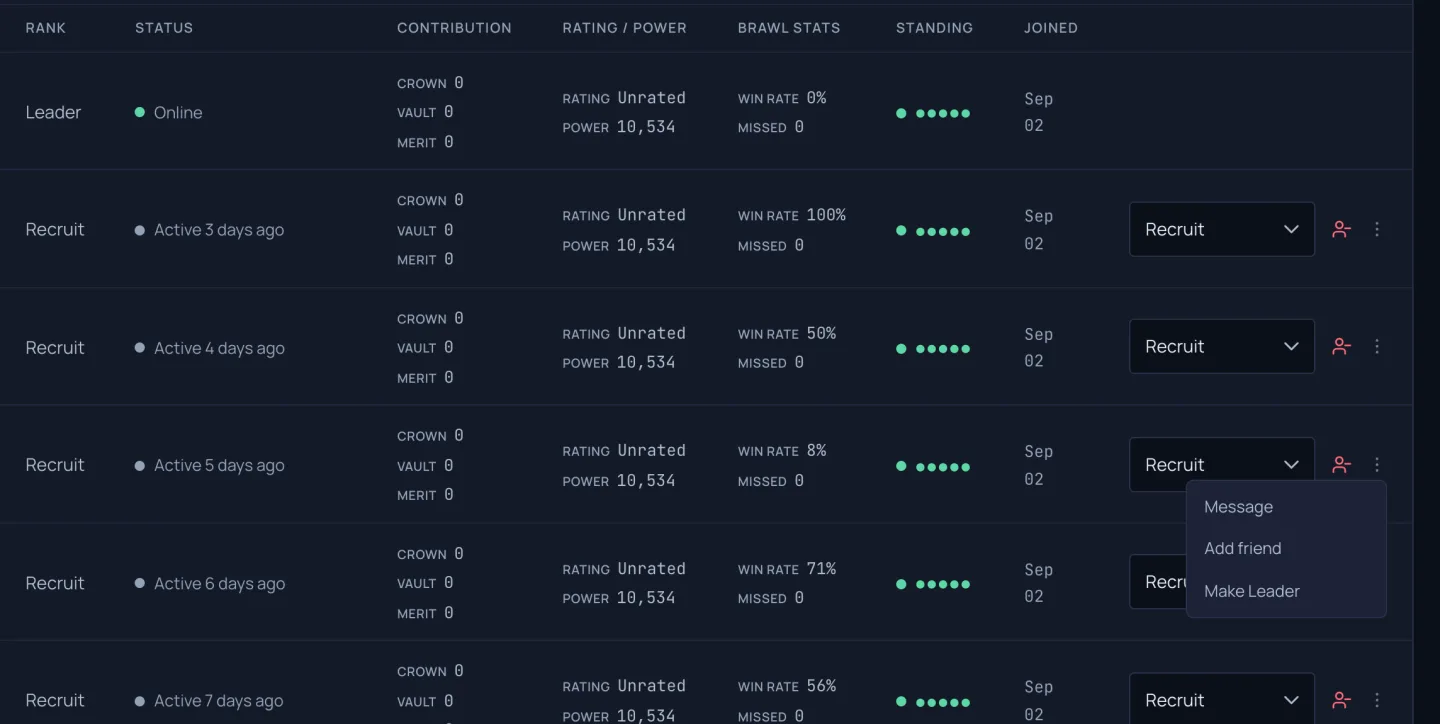The image size is (1440, 724).
Task: Open three-dot menu for 'Active 3 days ago' recruit
Action: (x=1377, y=229)
